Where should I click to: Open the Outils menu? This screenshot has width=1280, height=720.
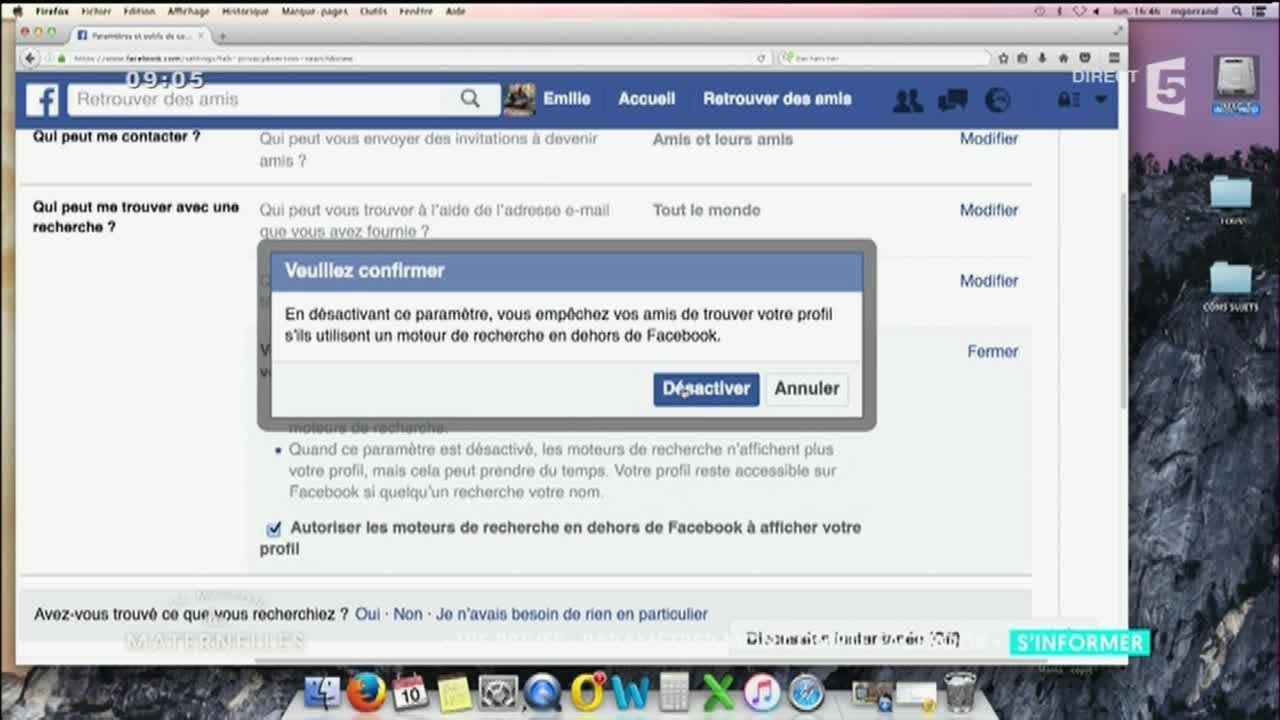click(x=372, y=11)
